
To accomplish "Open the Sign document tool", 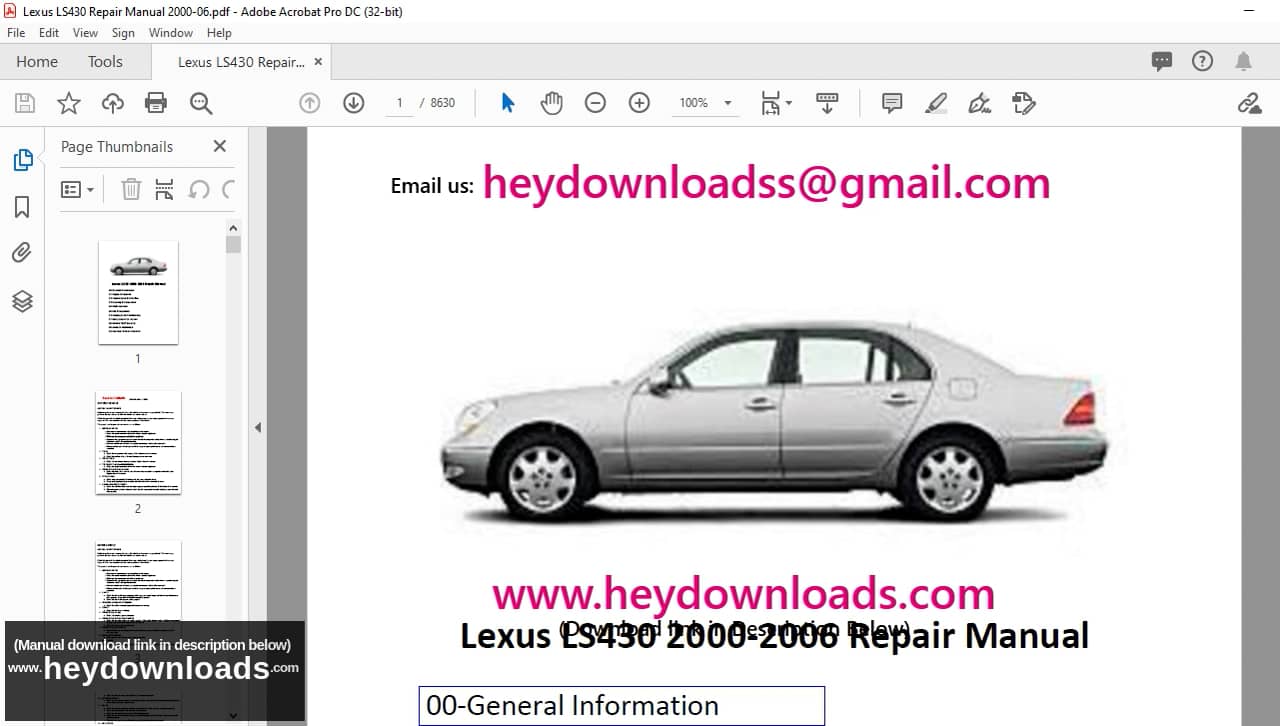I will pos(980,103).
